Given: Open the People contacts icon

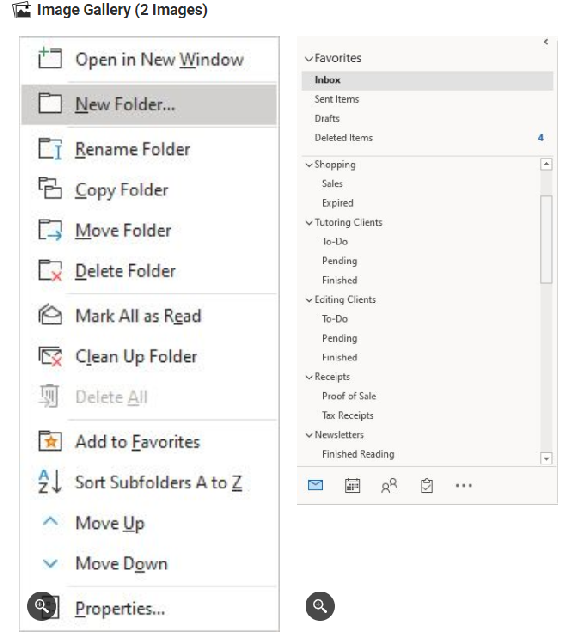Looking at the screenshot, I should (x=389, y=486).
